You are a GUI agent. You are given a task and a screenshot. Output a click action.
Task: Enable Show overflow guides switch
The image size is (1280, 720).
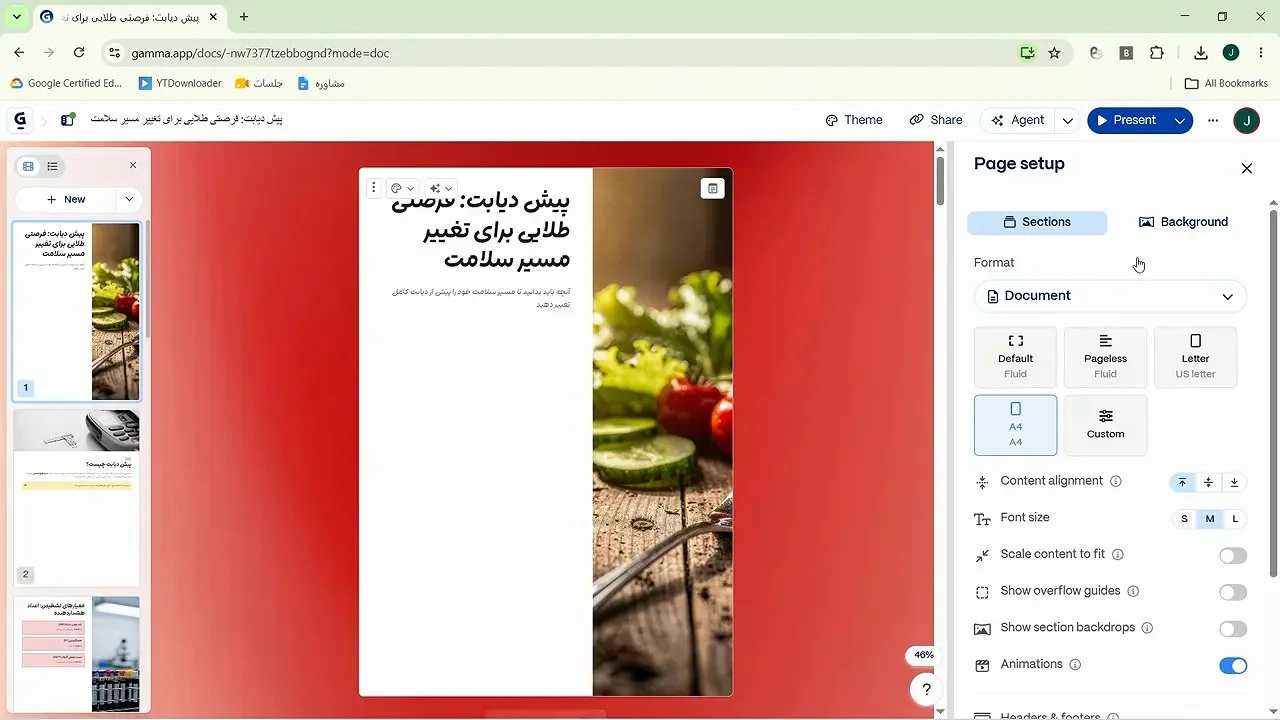[x=1233, y=592]
